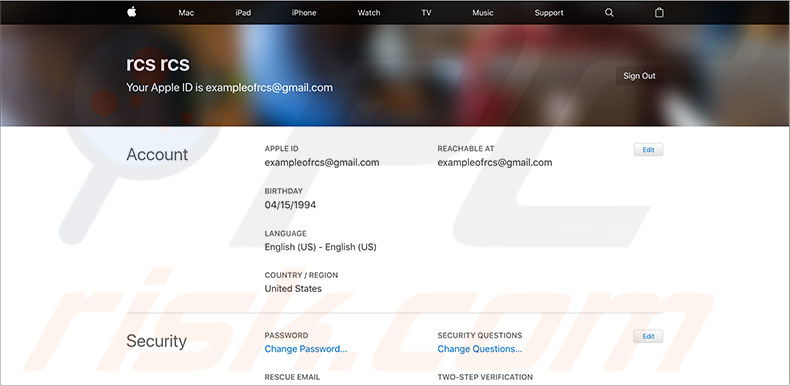Visit the Support page link
This screenshot has height=386, width=790.
click(549, 13)
